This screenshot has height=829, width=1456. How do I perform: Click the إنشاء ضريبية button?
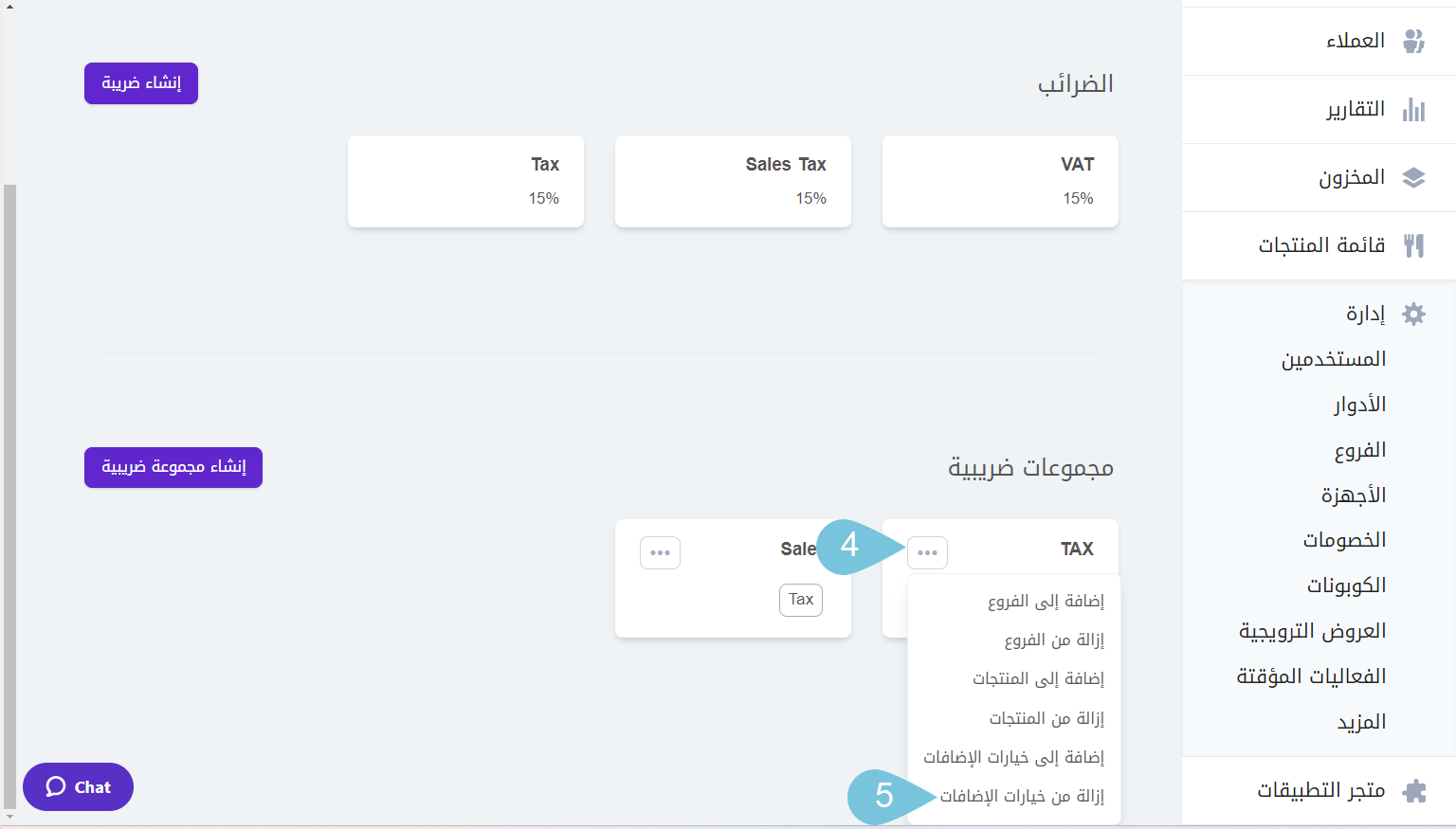[140, 82]
